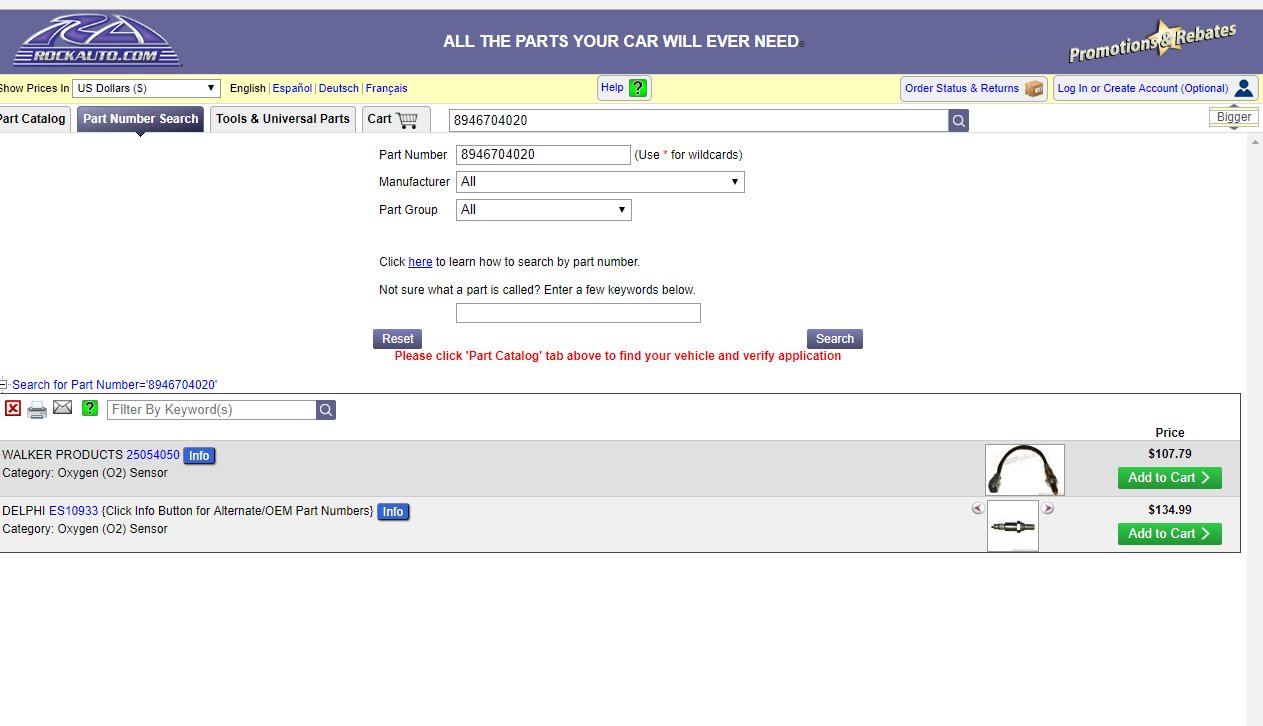Image resolution: width=1263 pixels, height=726 pixels.
Task: Click Log In or Create Account
Action: pos(1155,88)
